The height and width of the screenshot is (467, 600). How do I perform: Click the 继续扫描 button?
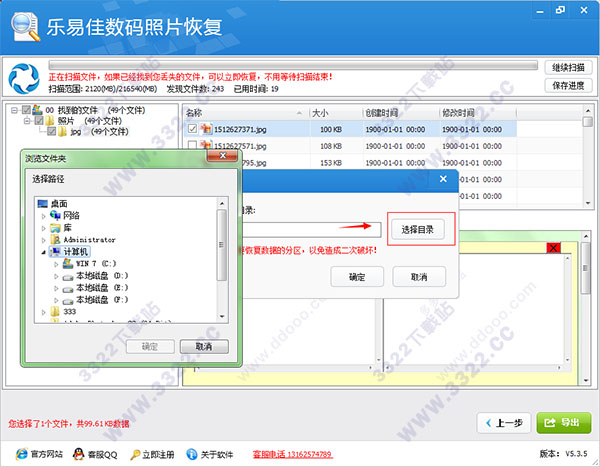click(568, 68)
